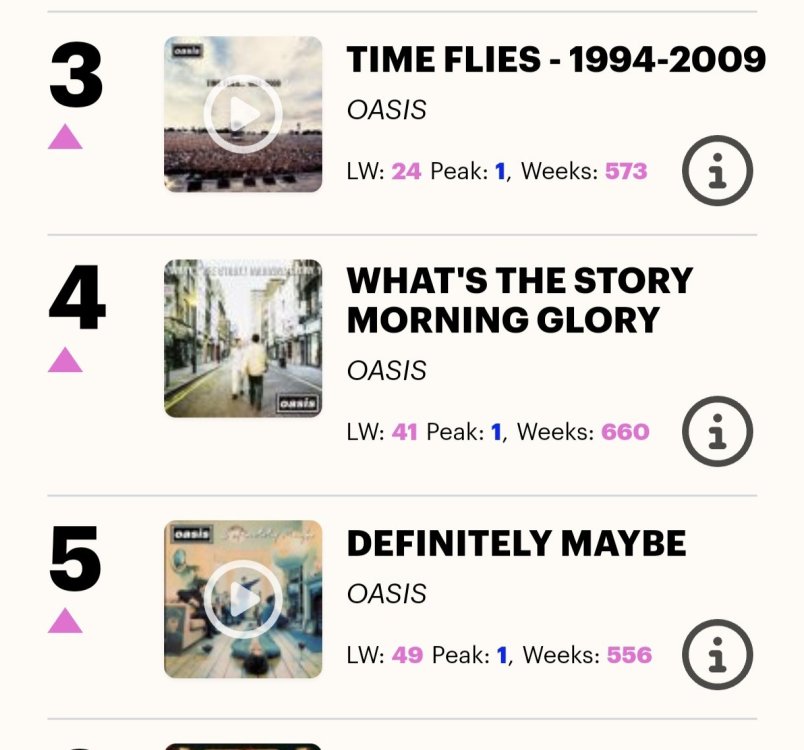The width and height of the screenshot is (804, 750).
Task: Open info icon for What's The Story Morning Glory
Action: 717,432
